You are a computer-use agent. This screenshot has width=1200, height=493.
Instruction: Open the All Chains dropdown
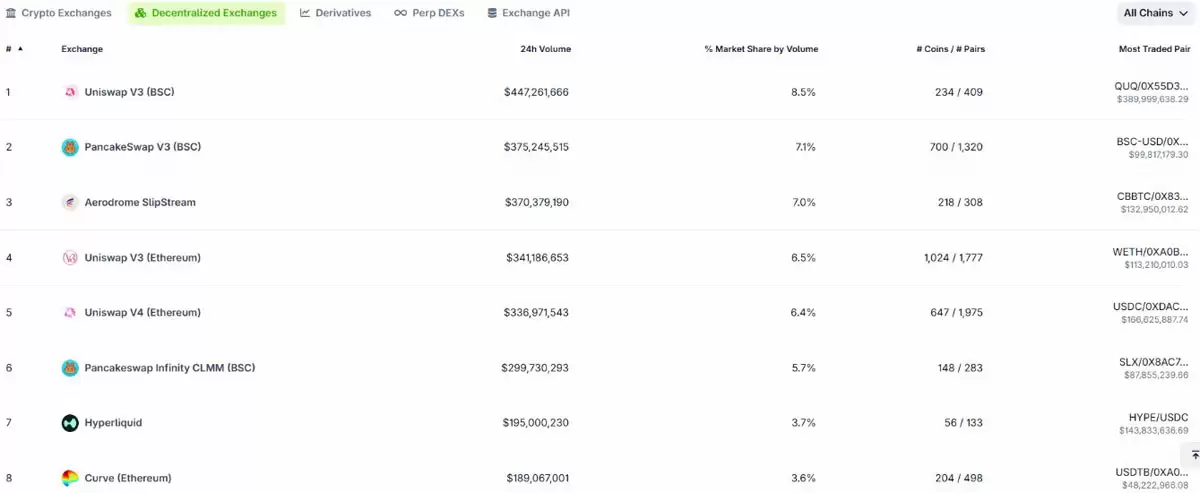tap(1155, 13)
